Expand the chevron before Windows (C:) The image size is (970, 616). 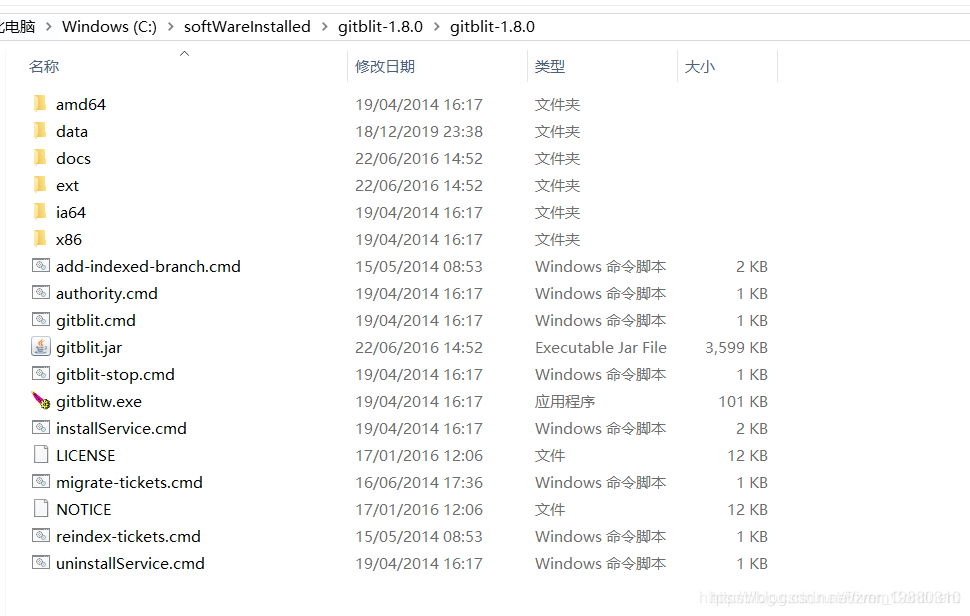pos(49,27)
